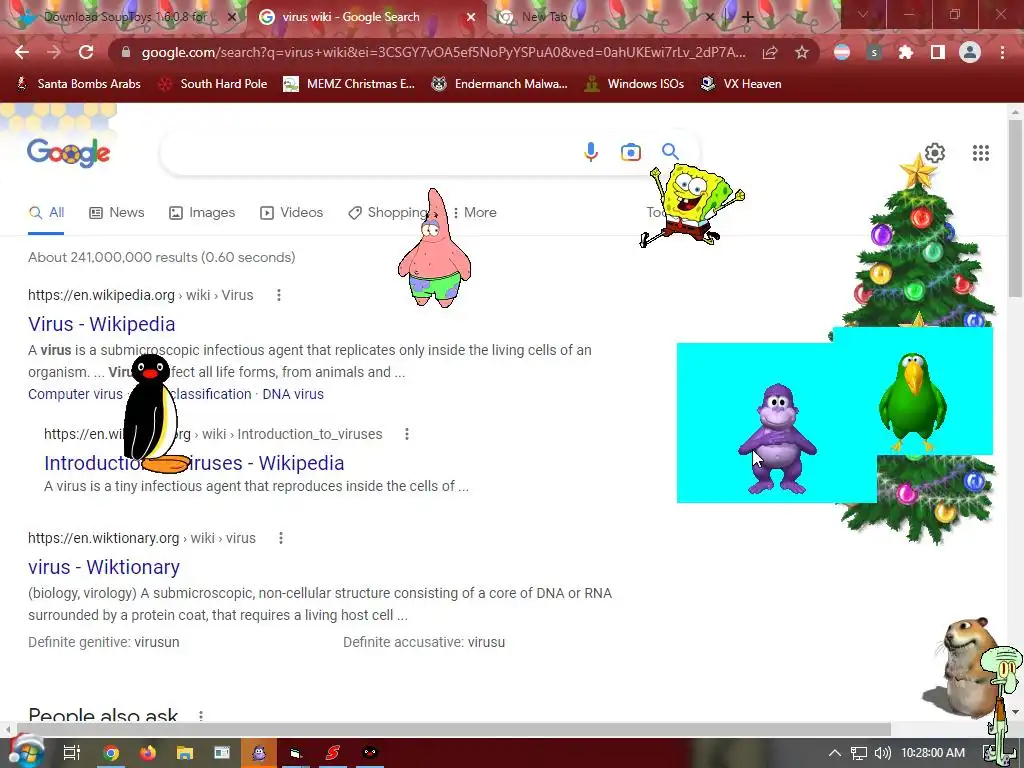The width and height of the screenshot is (1024, 768).
Task: Search by image with the camera icon
Action: tap(630, 152)
